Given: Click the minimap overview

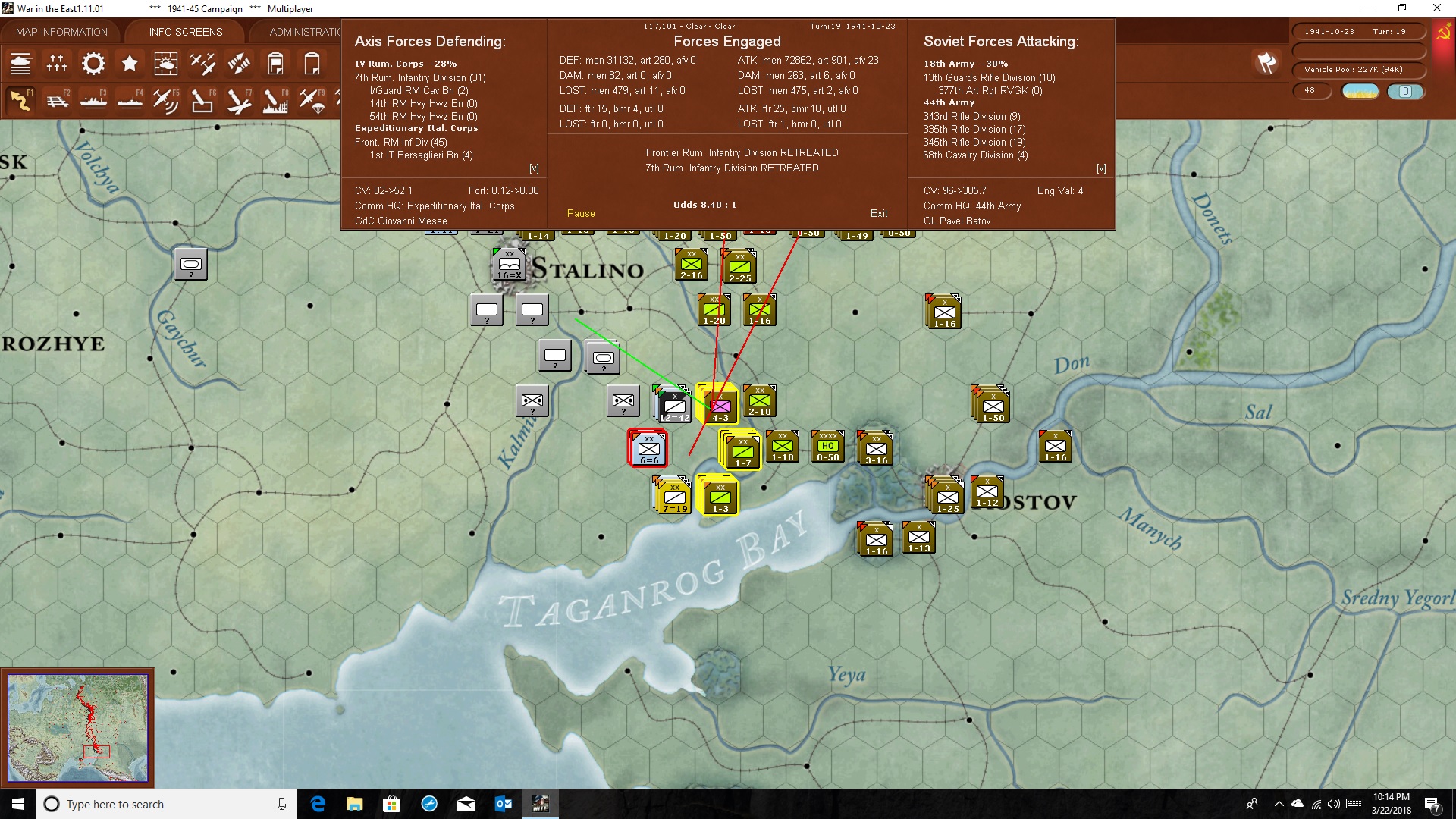Looking at the screenshot, I should click(78, 728).
